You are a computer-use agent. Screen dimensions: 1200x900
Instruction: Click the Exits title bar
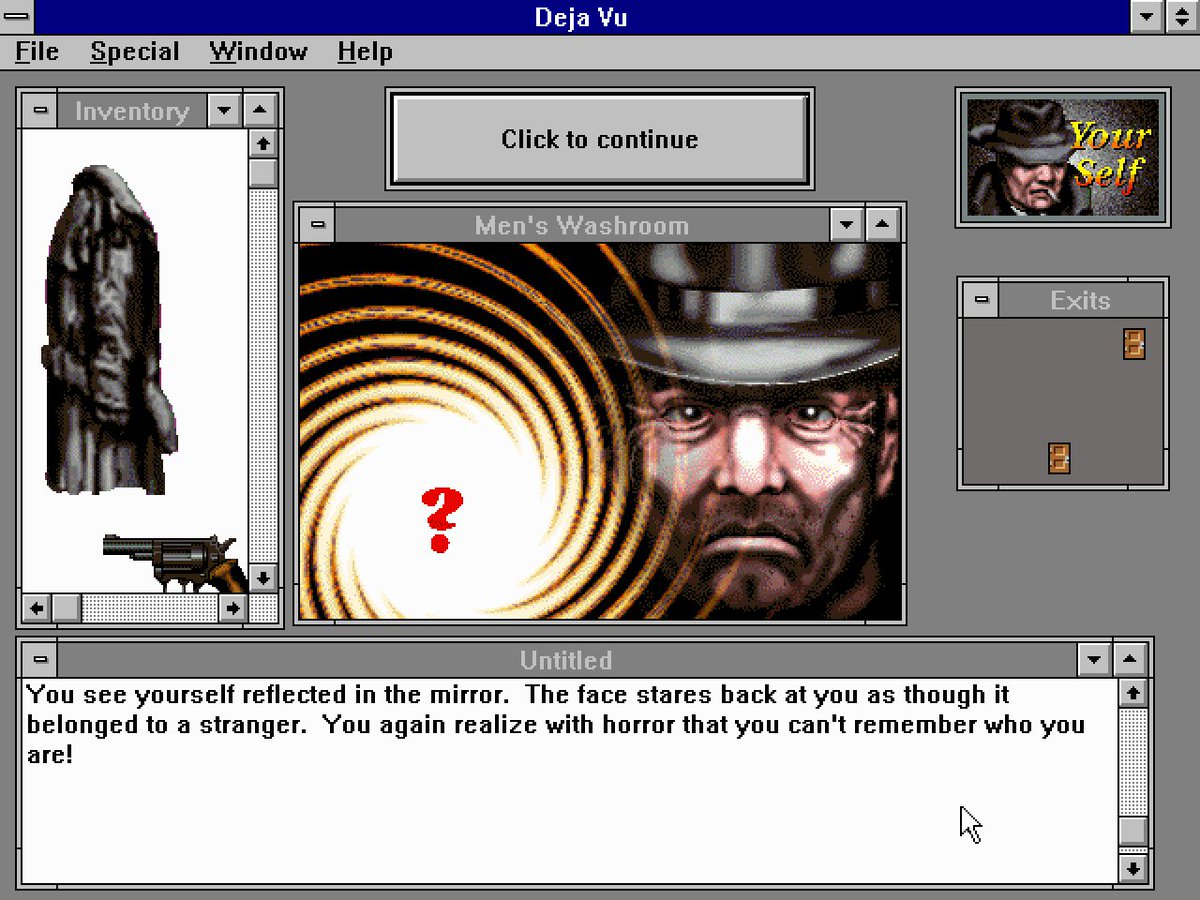click(x=1081, y=300)
